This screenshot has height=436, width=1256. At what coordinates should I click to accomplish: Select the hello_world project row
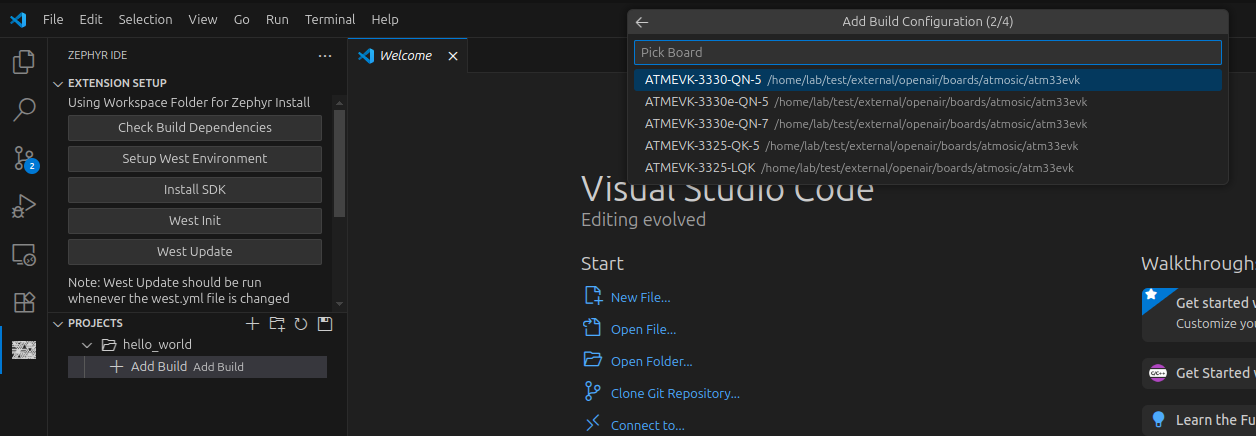[197, 345]
